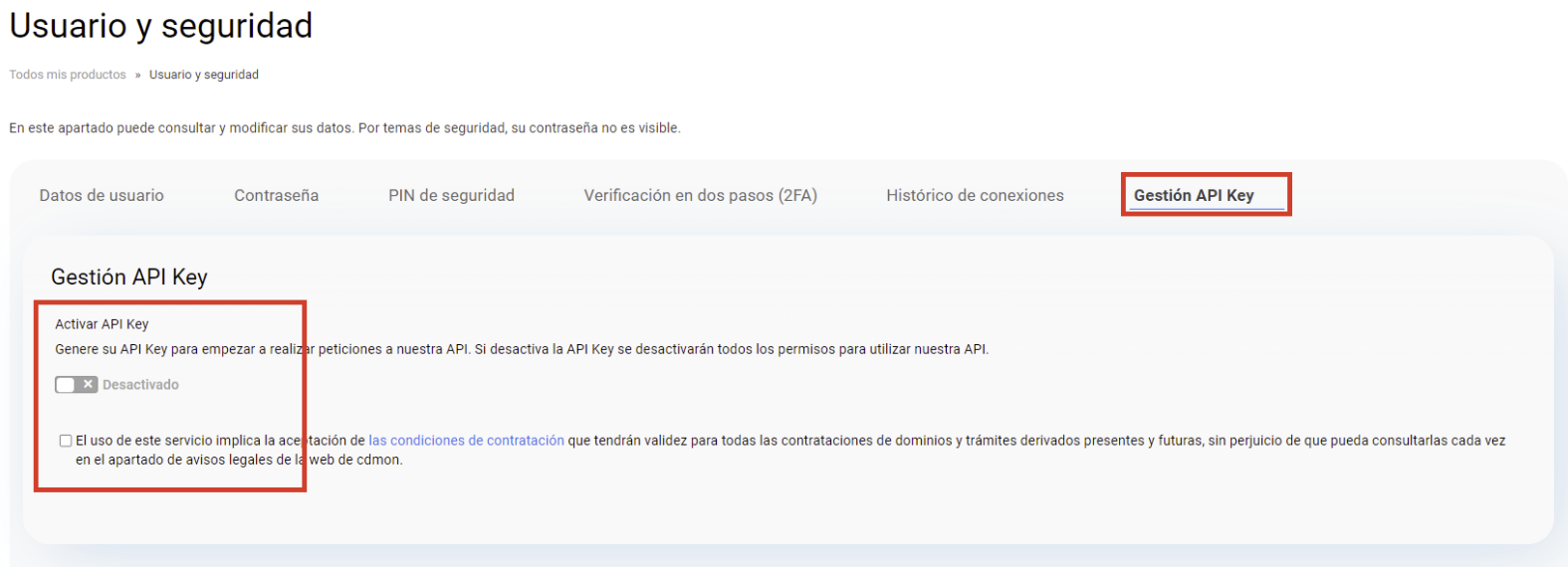Select the Gestión API Key tab
Viewport: 1568px width, 567px height.
1194,195
